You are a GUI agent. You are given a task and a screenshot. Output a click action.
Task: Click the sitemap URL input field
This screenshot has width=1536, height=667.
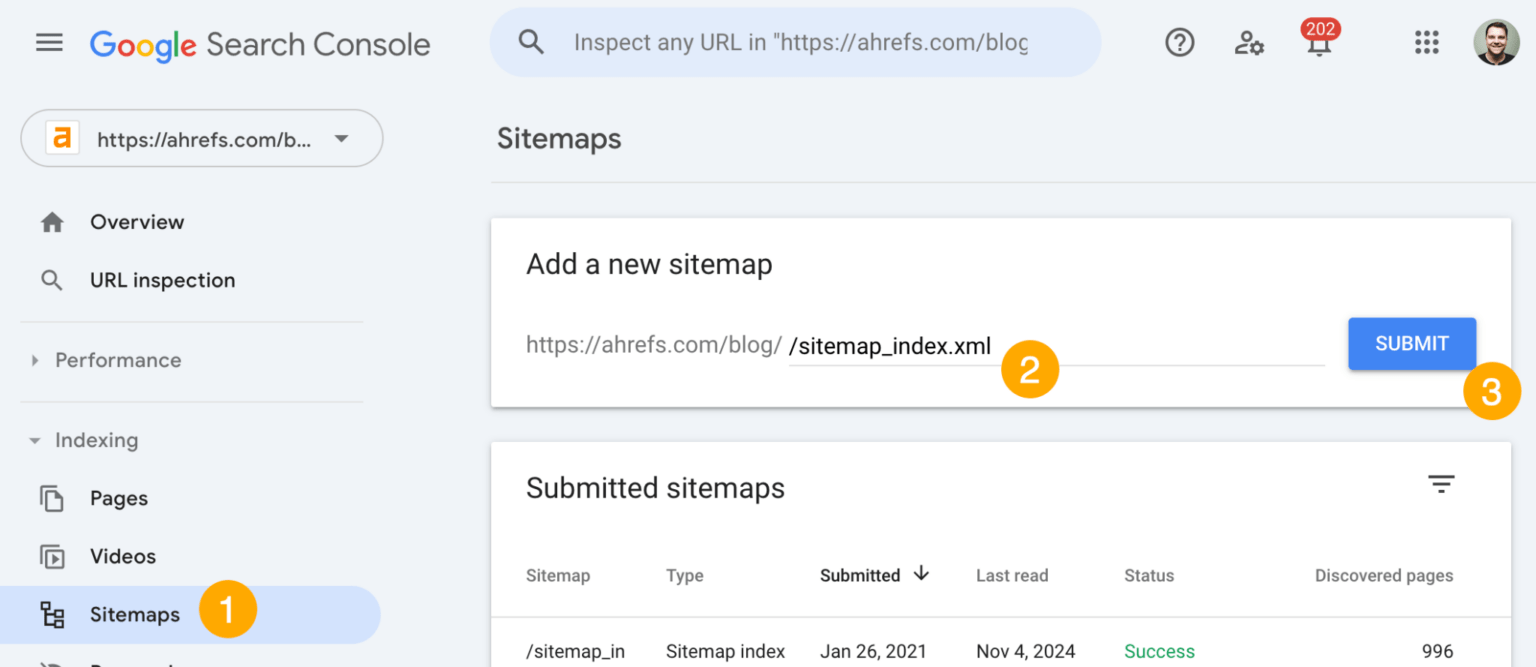click(x=1050, y=345)
